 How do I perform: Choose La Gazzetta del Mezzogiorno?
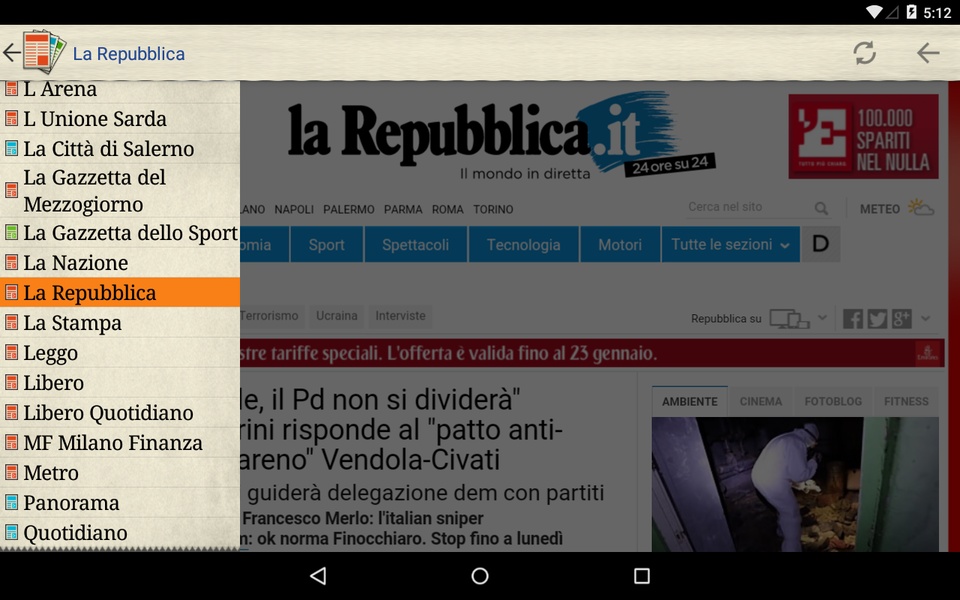coord(120,191)
